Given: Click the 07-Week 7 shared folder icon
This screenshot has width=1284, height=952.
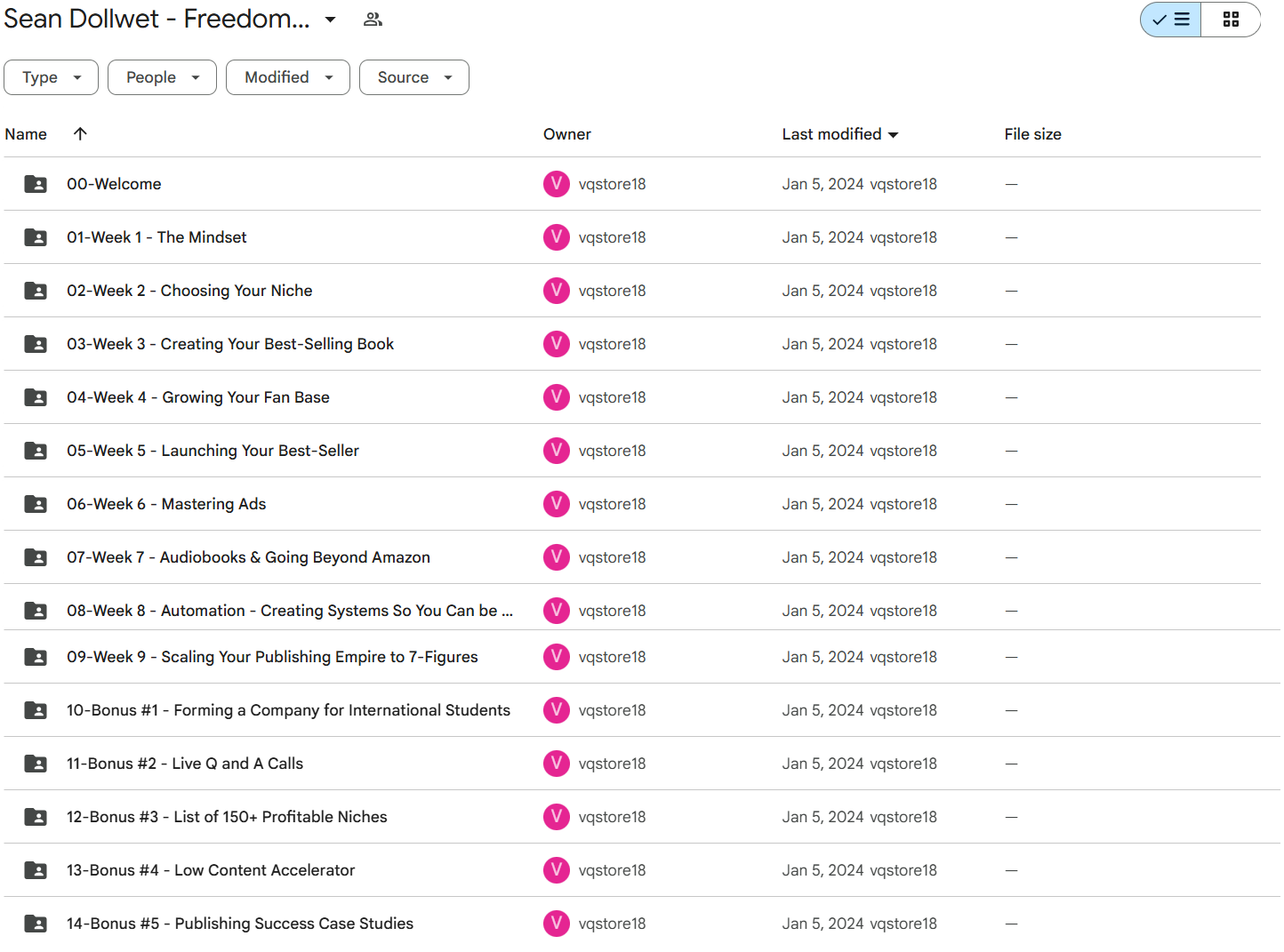Looking at the screenshot, I should point(36,557).
